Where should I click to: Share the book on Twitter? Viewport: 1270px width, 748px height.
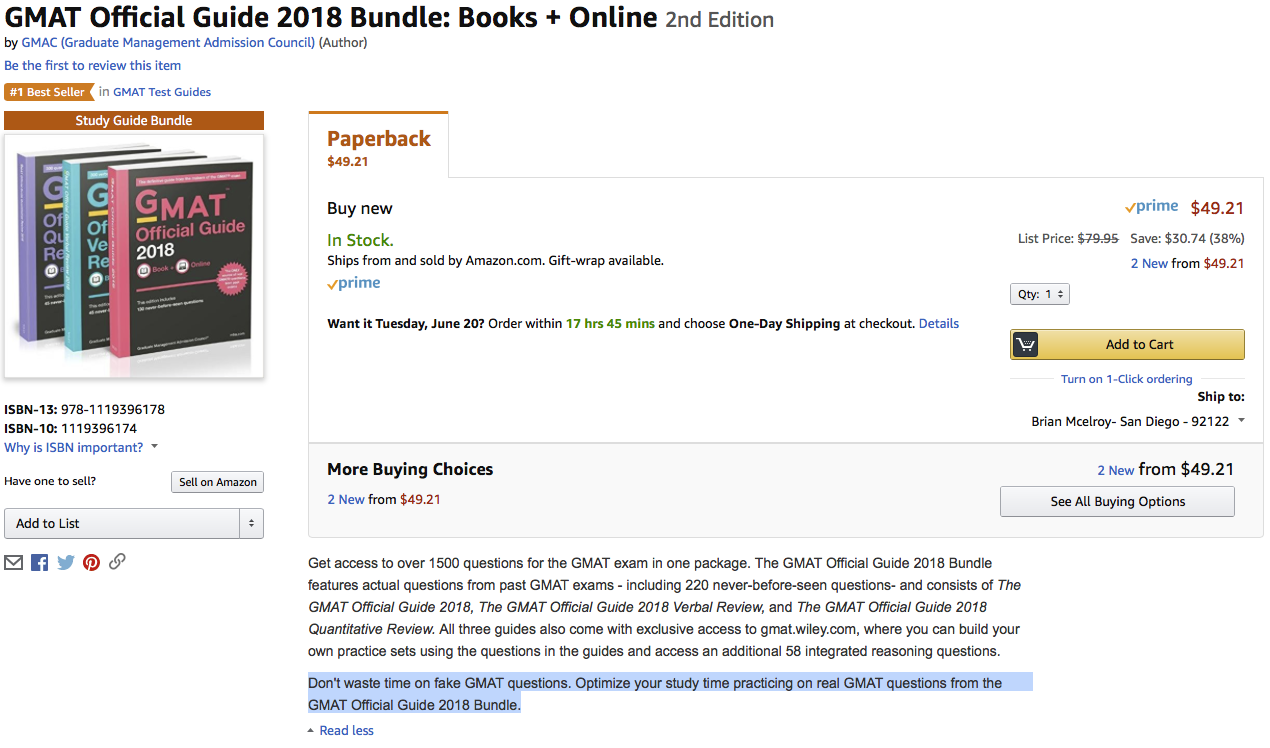pyautogui.click(x=66, y=562)
